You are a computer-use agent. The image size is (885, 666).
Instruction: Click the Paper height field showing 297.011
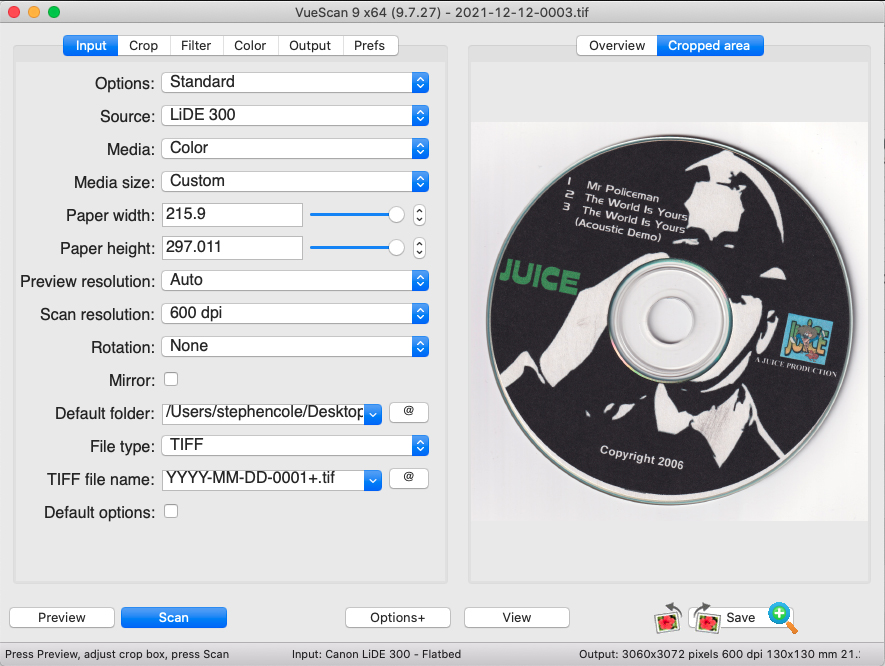(233, 247)
